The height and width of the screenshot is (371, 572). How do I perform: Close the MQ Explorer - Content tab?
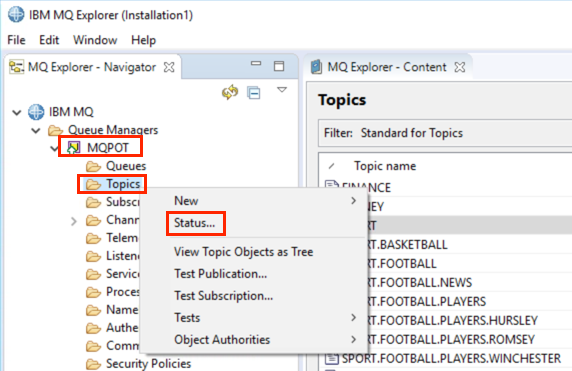click(x=460, y=67)
